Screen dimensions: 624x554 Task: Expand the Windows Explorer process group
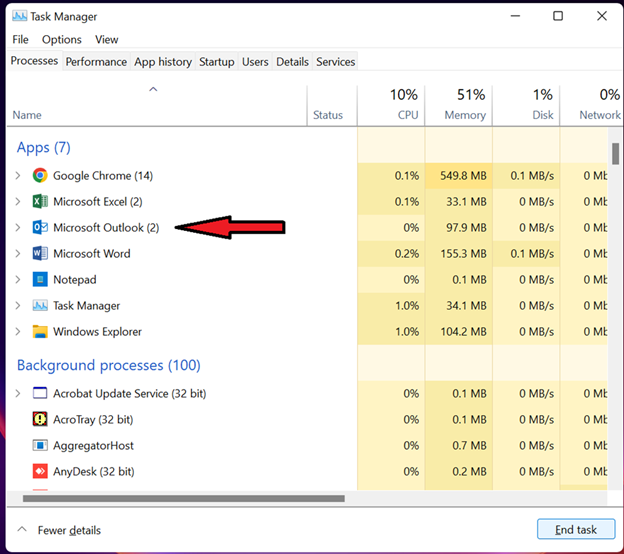18,332
